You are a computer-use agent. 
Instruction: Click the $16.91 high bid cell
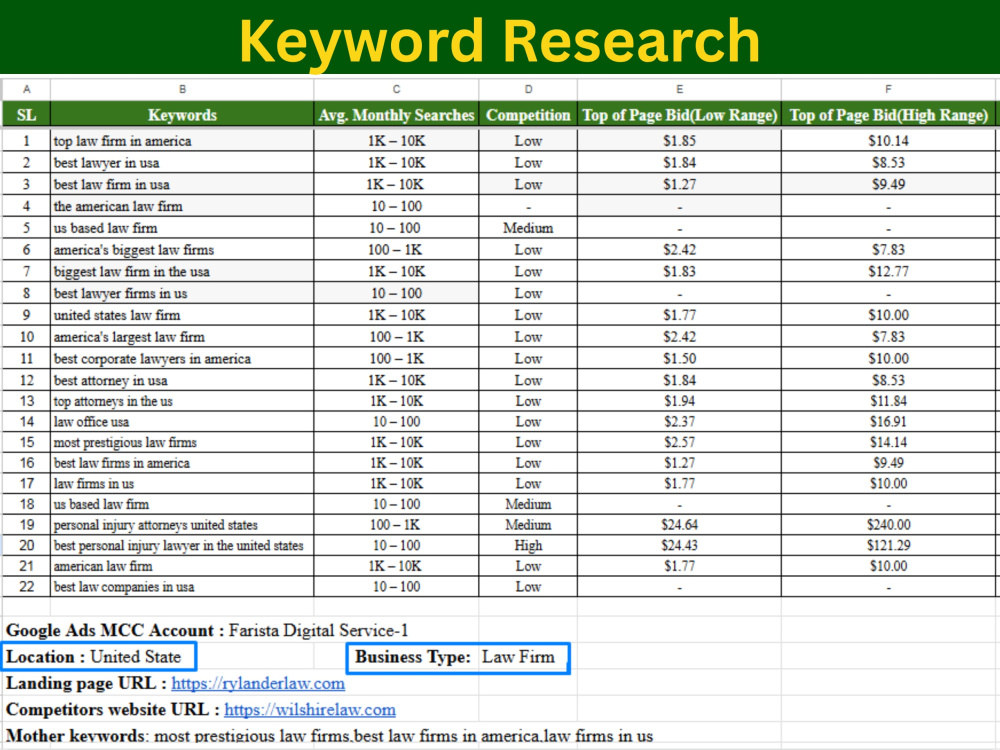coord(888,422)
